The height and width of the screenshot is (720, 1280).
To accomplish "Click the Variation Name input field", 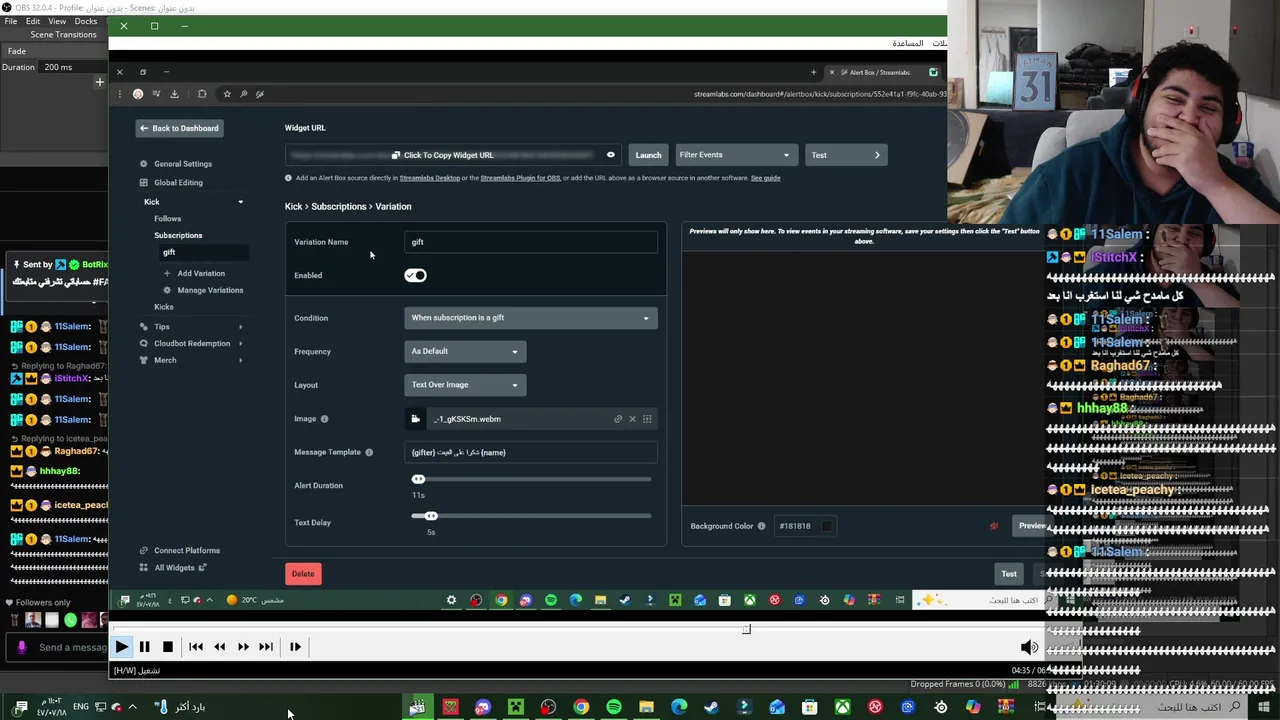I will pyautogui.click(x=531, y=242).
